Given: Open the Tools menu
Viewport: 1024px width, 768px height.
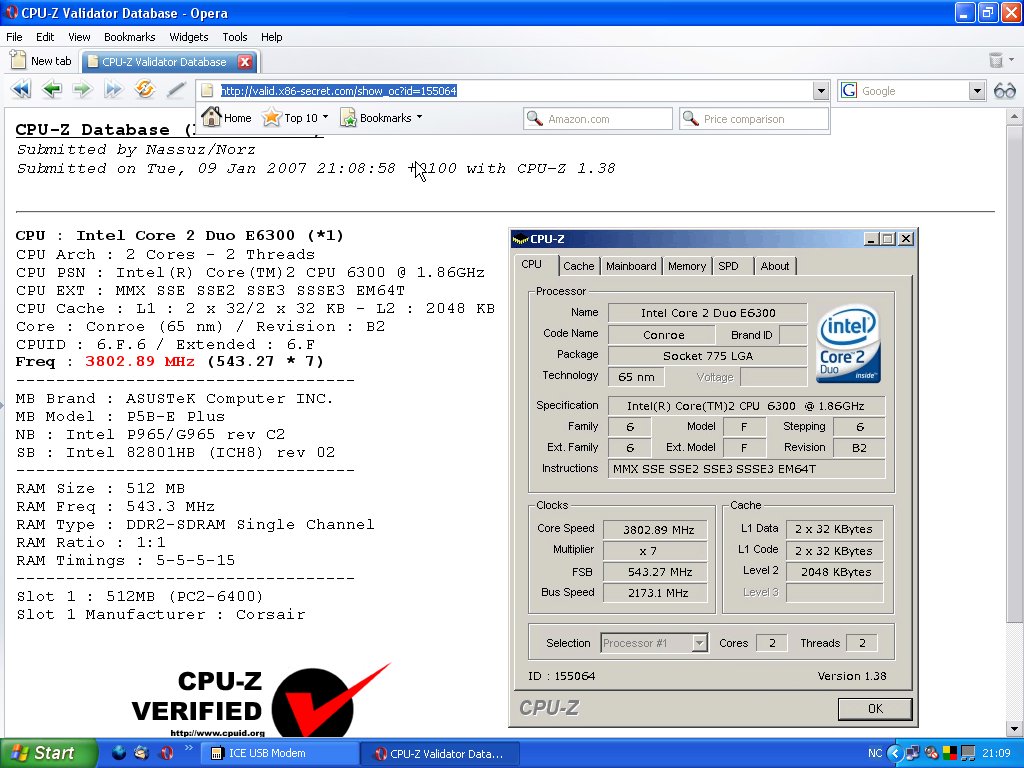Looking at the screenshot, I should [234, 37].
